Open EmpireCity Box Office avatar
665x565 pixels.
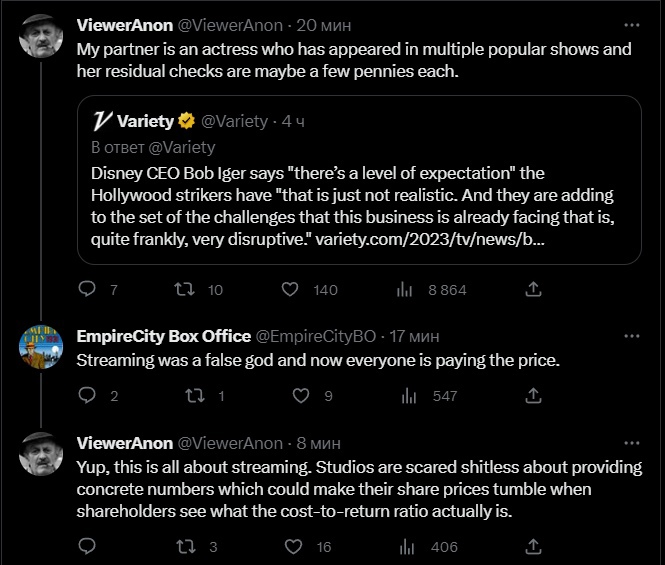pos(41,347)
